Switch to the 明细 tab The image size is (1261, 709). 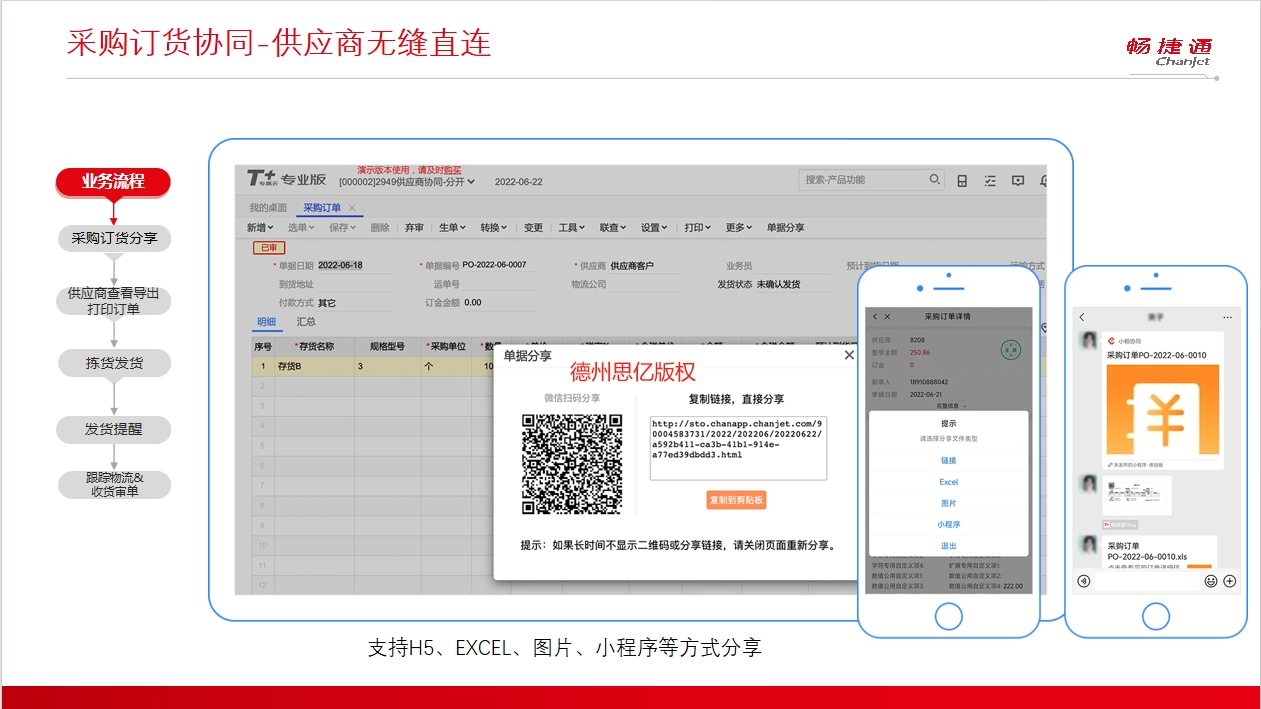tap(266, 322)
